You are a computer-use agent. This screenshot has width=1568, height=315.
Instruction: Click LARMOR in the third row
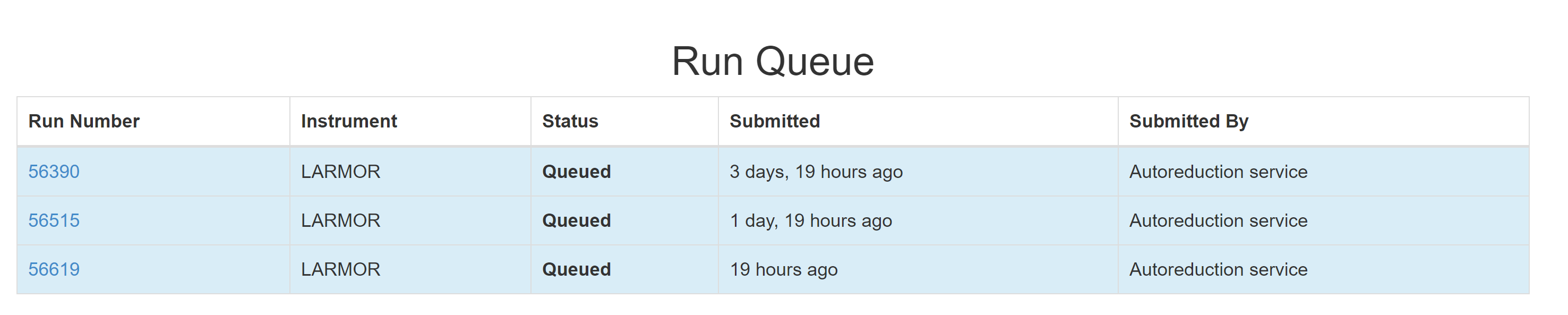tap(339, 269)
